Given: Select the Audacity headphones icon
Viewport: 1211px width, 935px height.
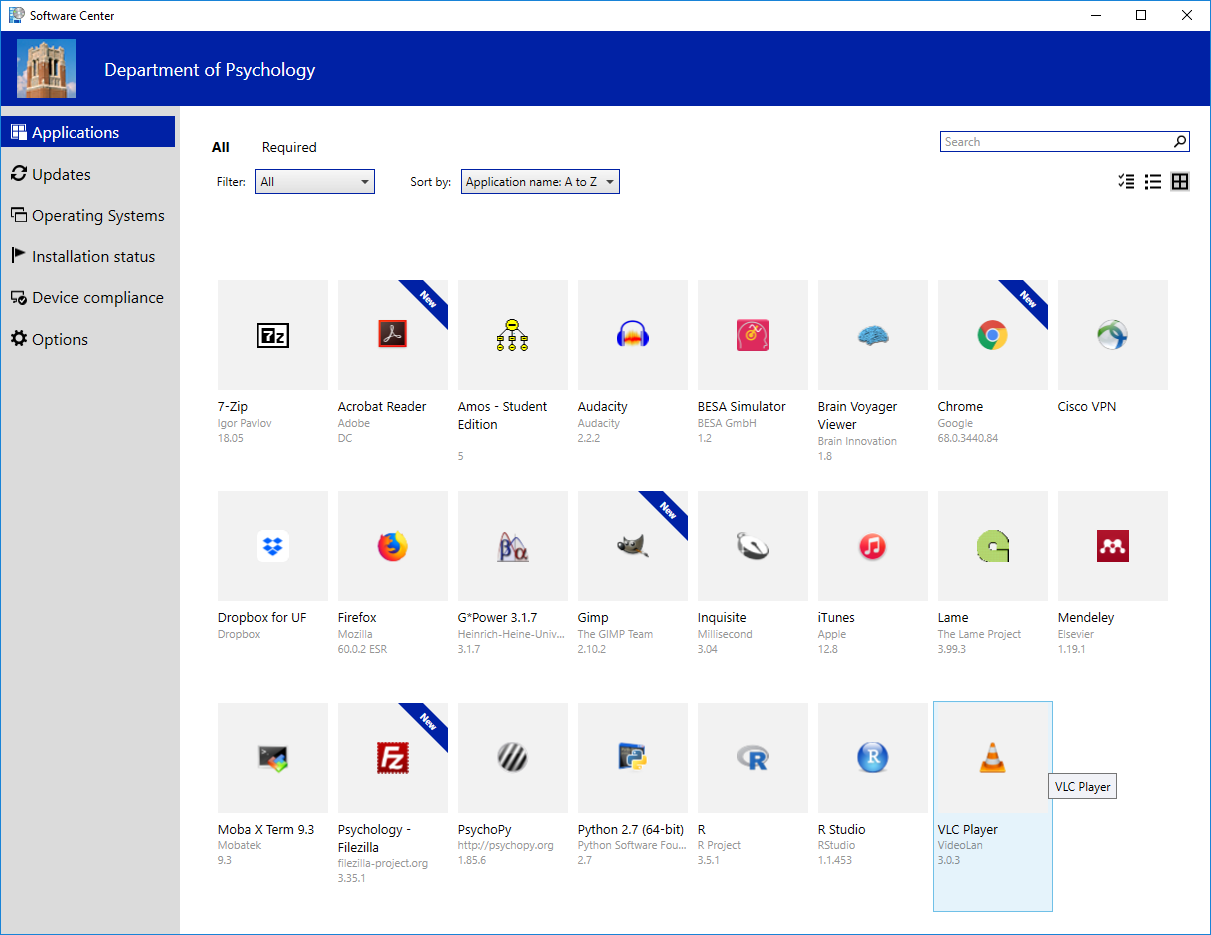Looking at the screenshot, I should pyautogui.click(x=632, y=335).
